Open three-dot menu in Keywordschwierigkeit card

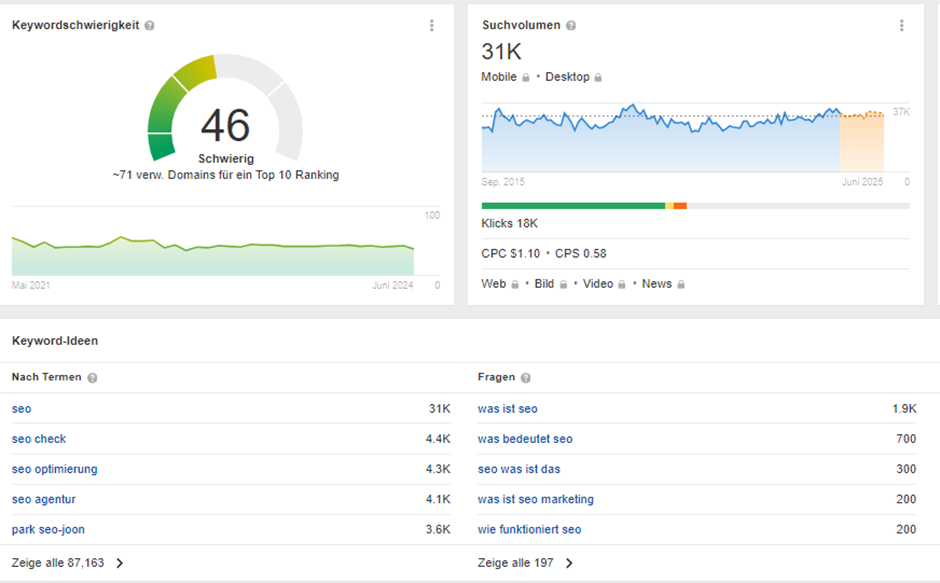tap(431, 26)
